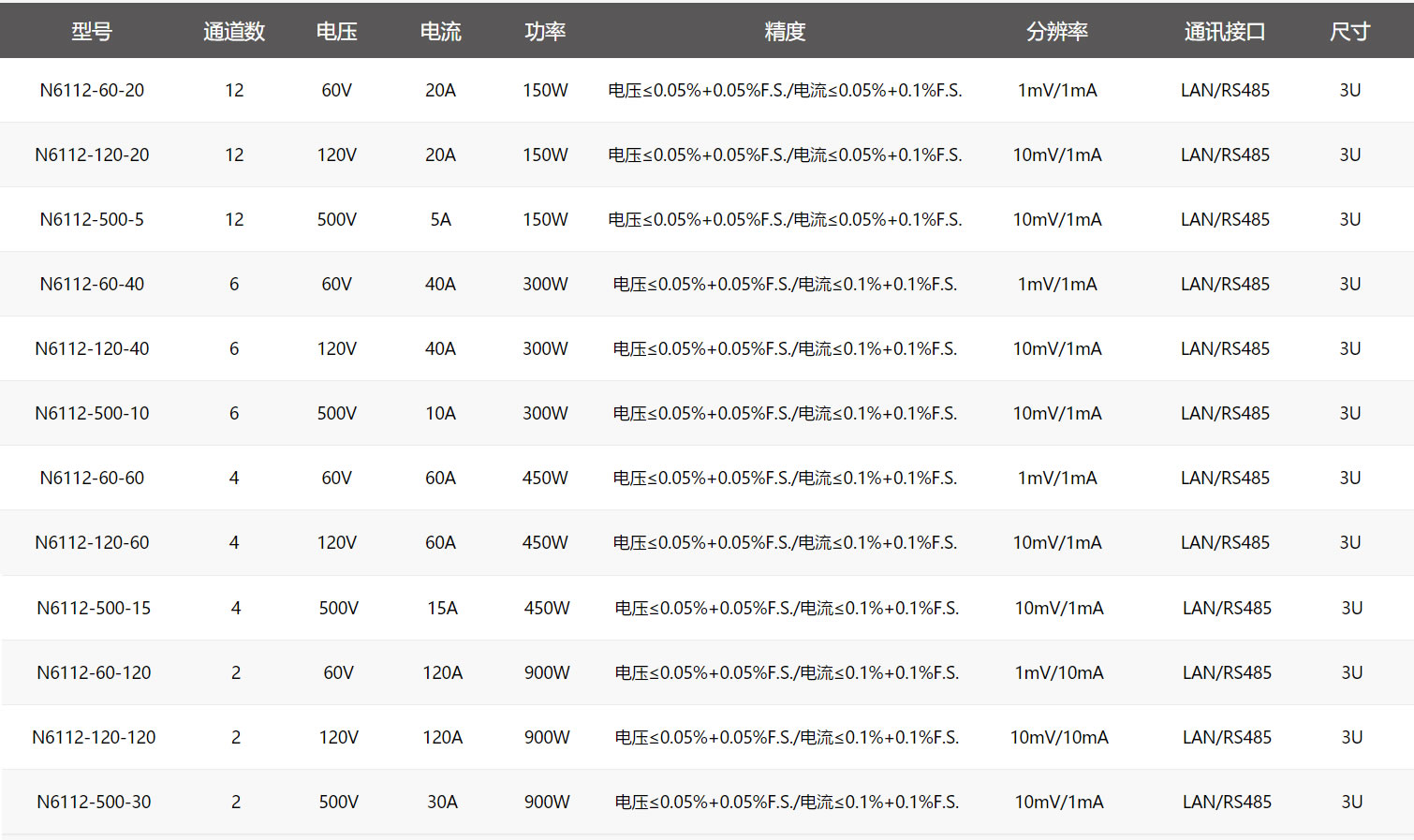Choose the N6112-60-60 model cell
This screenshot has height=840, width=1414.
point(92,479)
